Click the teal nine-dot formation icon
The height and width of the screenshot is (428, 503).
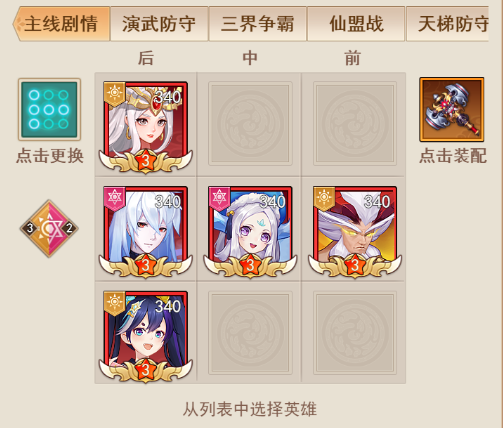pyautogui.click(x=49, y=109)
